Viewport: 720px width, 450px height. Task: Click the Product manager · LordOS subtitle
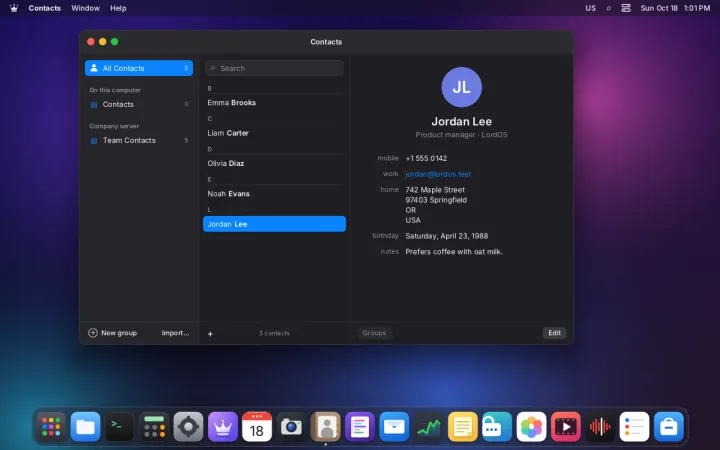461,135
